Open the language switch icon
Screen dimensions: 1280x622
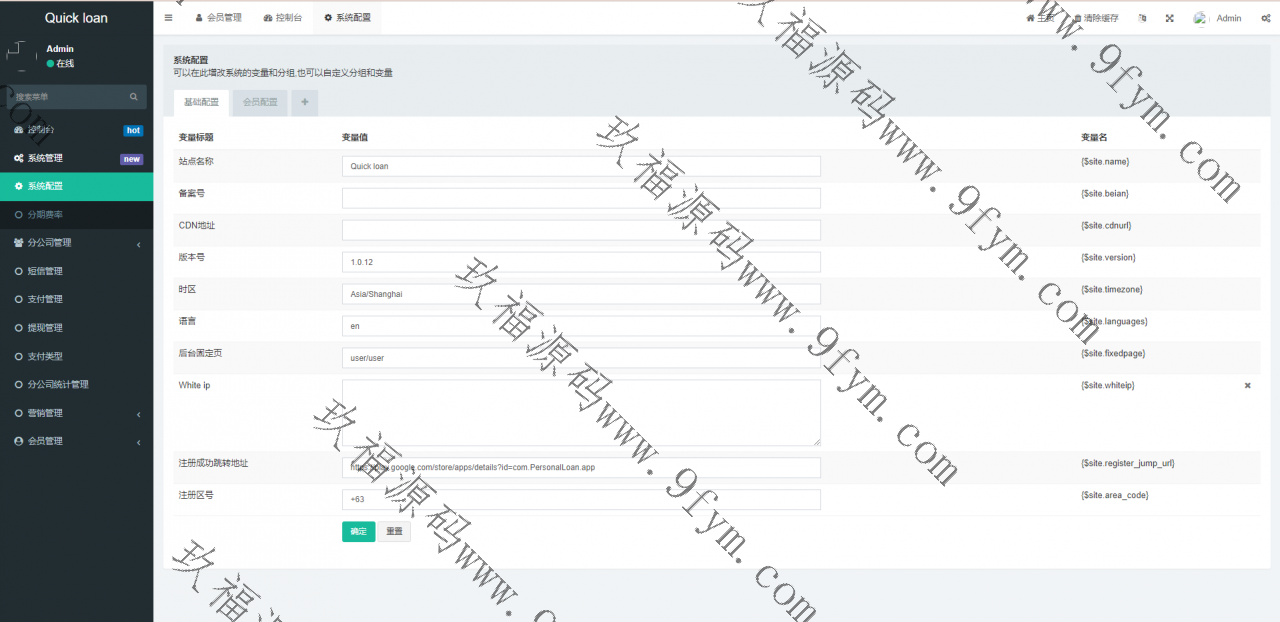point(1142,18)
